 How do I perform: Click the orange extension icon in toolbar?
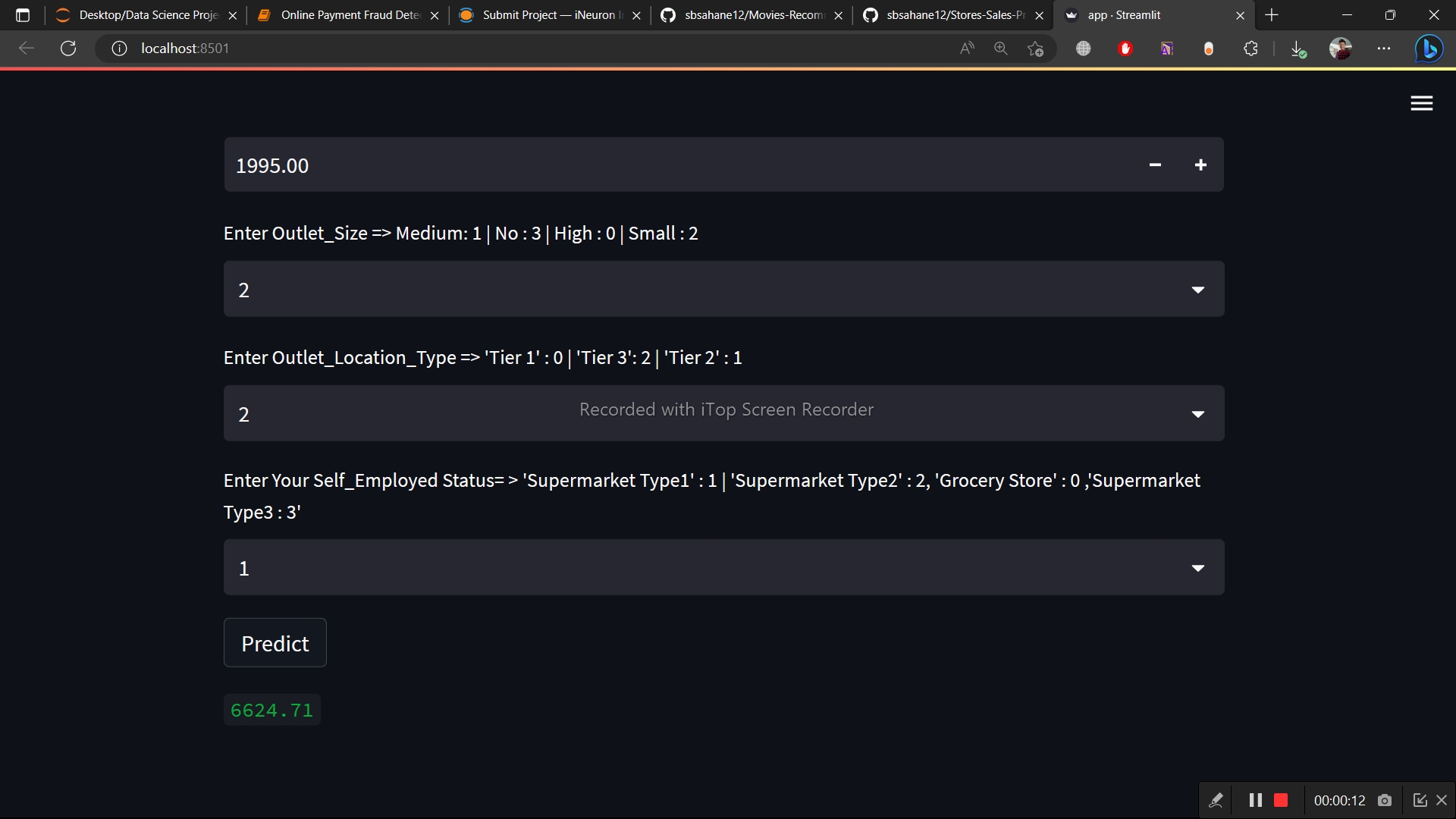pos(1209,49)
